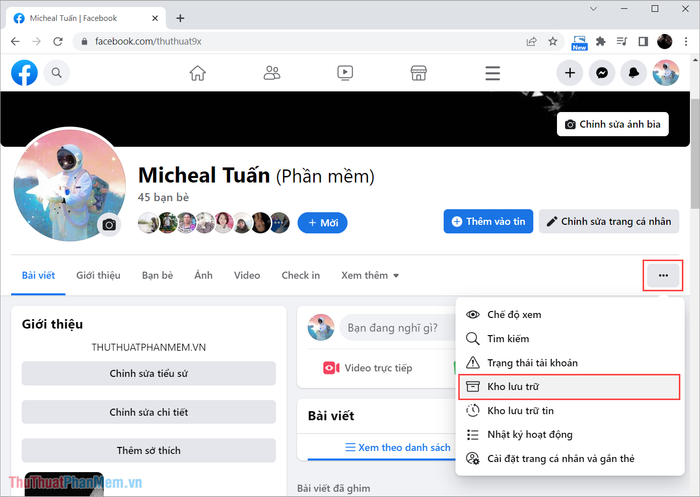Click the New extension icon in toolbar
Screen dimensions: 700x497
[x=579, y=42]
